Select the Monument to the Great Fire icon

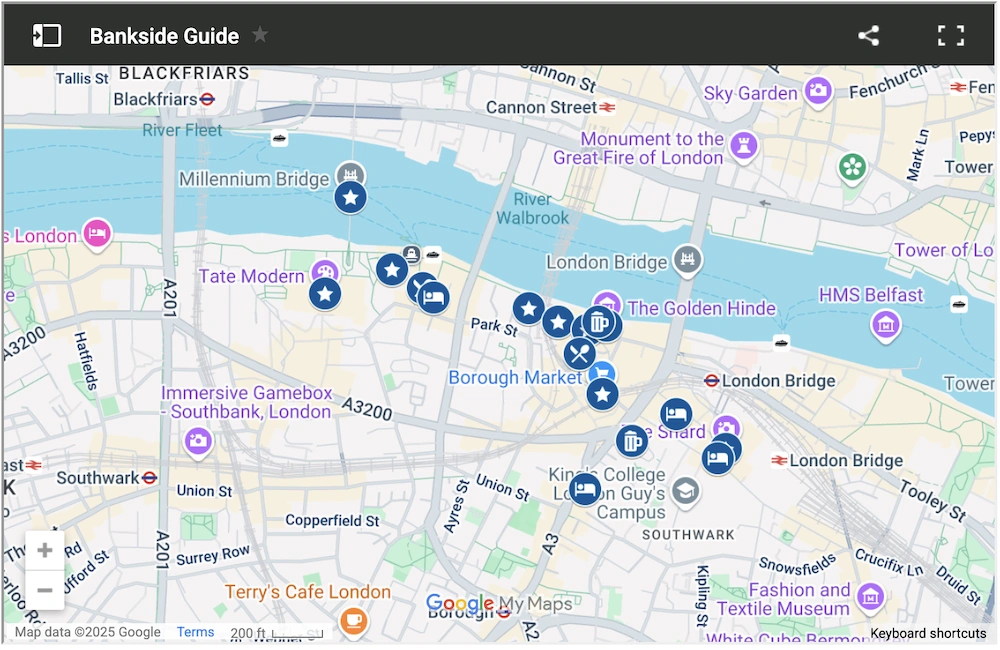(743, 147)
